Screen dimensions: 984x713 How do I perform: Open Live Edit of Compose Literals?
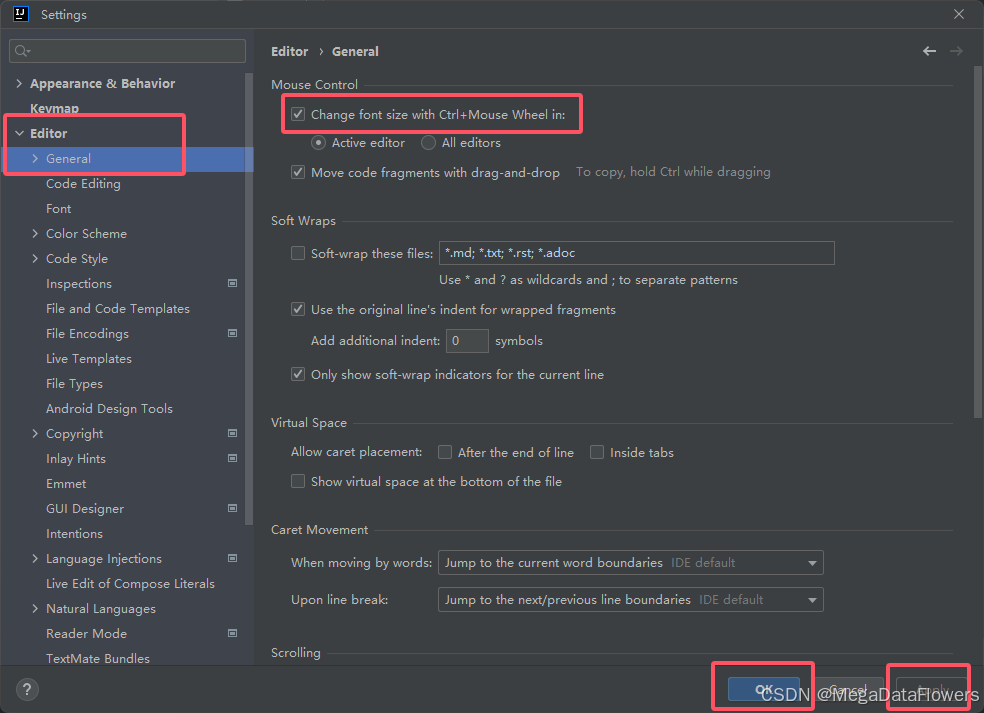[x=130, y=584]
